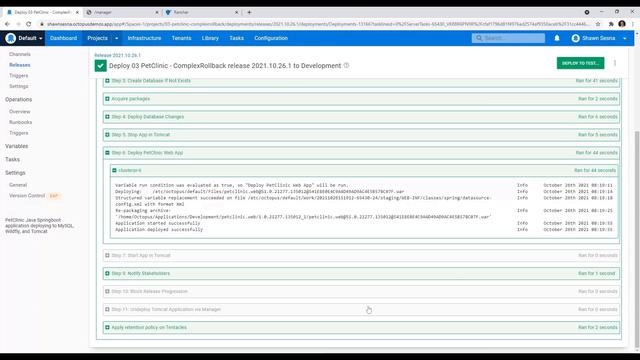Click the Octopus space logo beside Default
This screenshot has height=360, width=640.
point(11,38)
